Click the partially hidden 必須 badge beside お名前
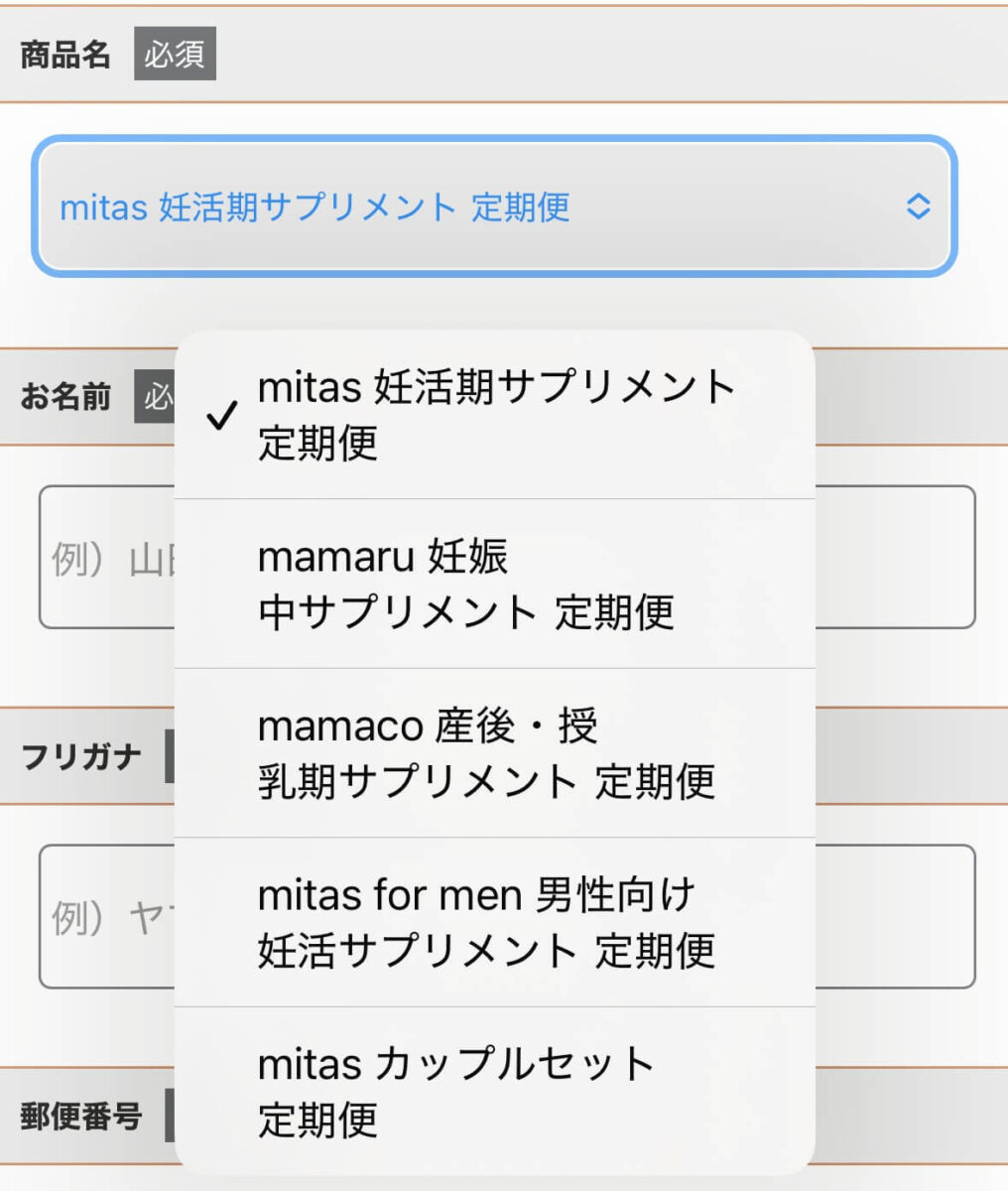The image size is (1008, 1191). pos(155,397)
